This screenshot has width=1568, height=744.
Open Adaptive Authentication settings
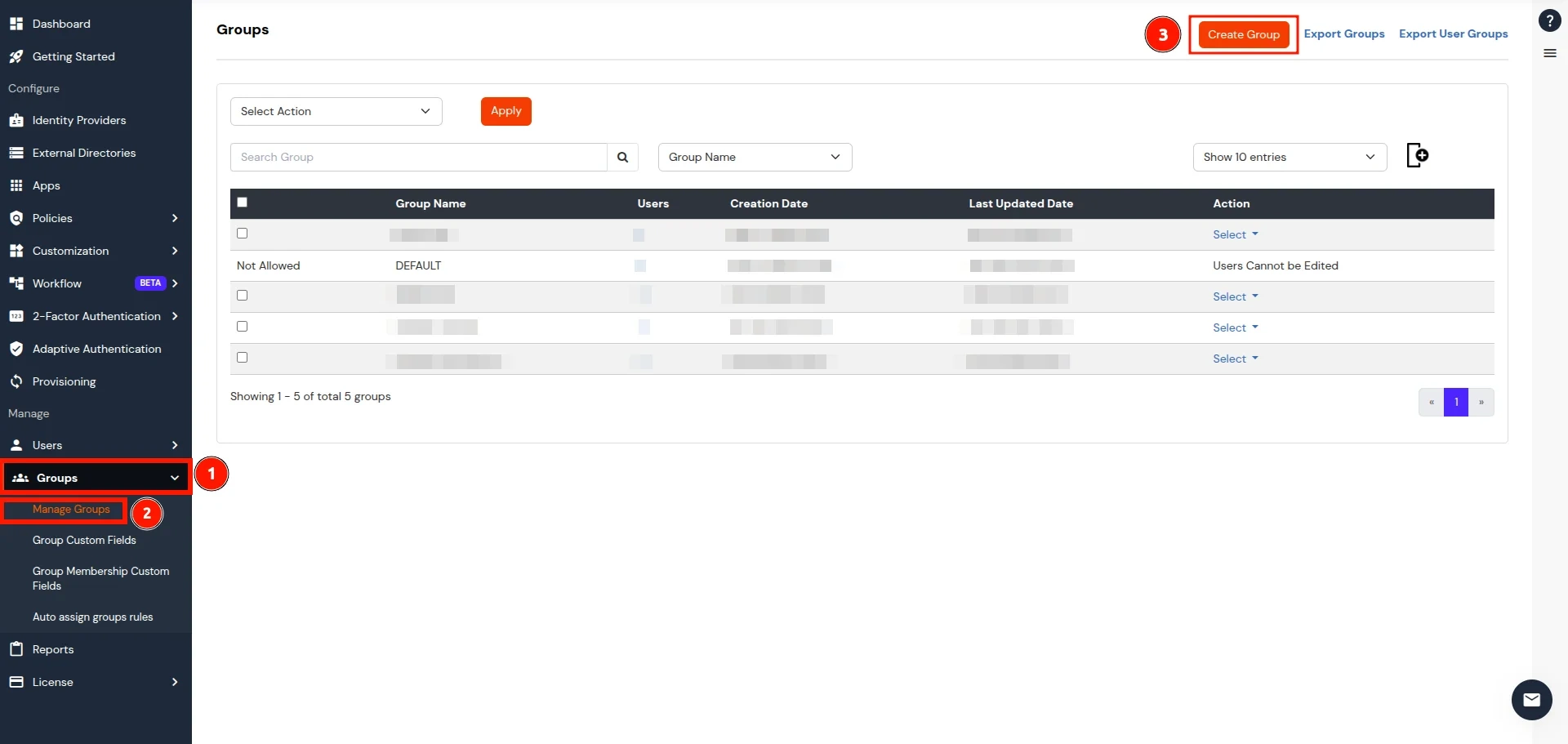tap(96, 349)
